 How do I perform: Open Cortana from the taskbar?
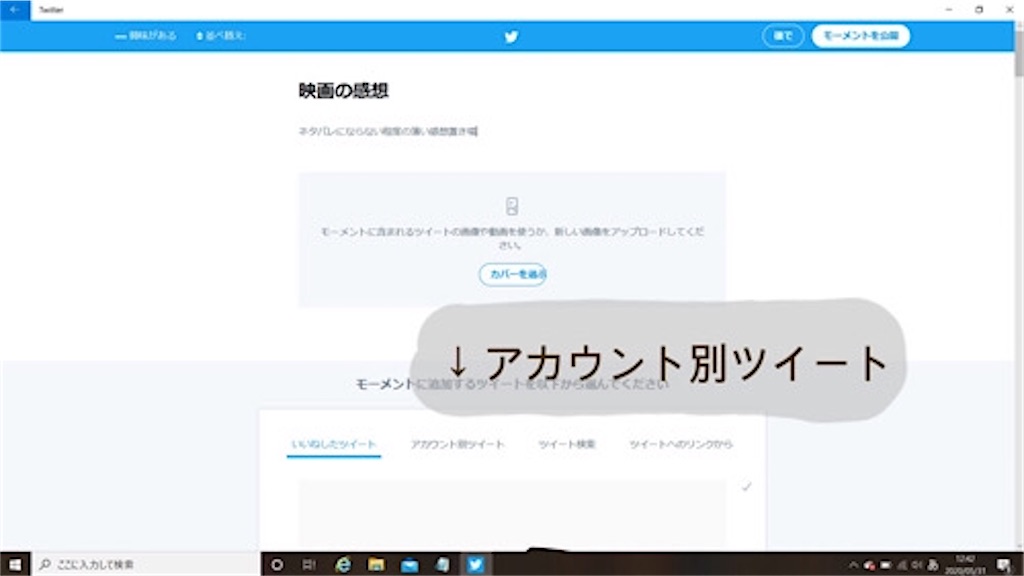pyautogui.click(x=277, y=564)
